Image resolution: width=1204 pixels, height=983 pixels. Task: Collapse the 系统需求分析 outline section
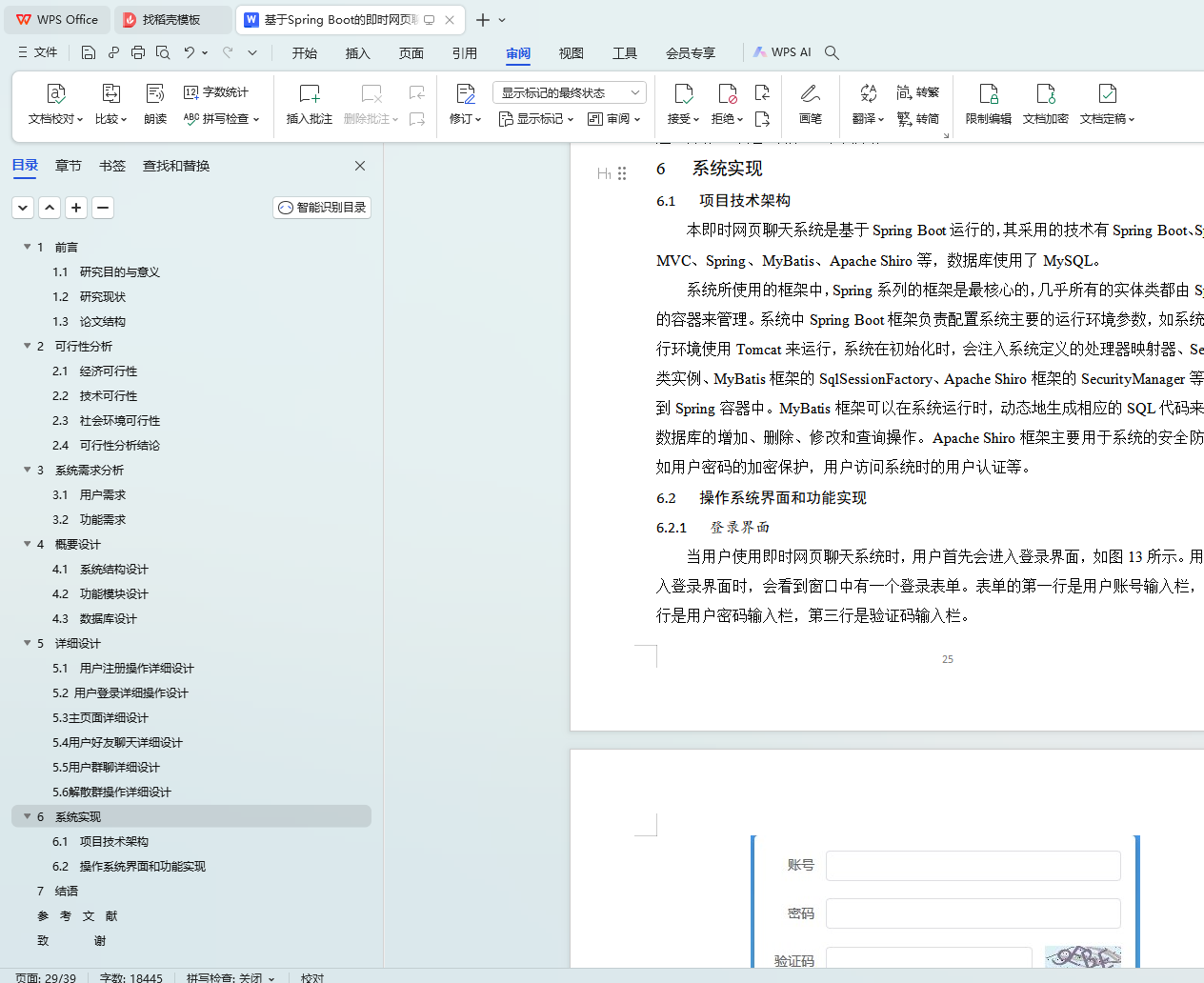point(27,470)
